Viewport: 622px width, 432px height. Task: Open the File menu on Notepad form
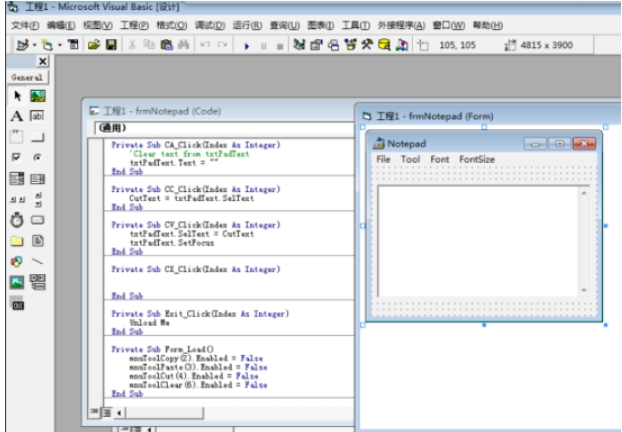click(x=383, y=159)
